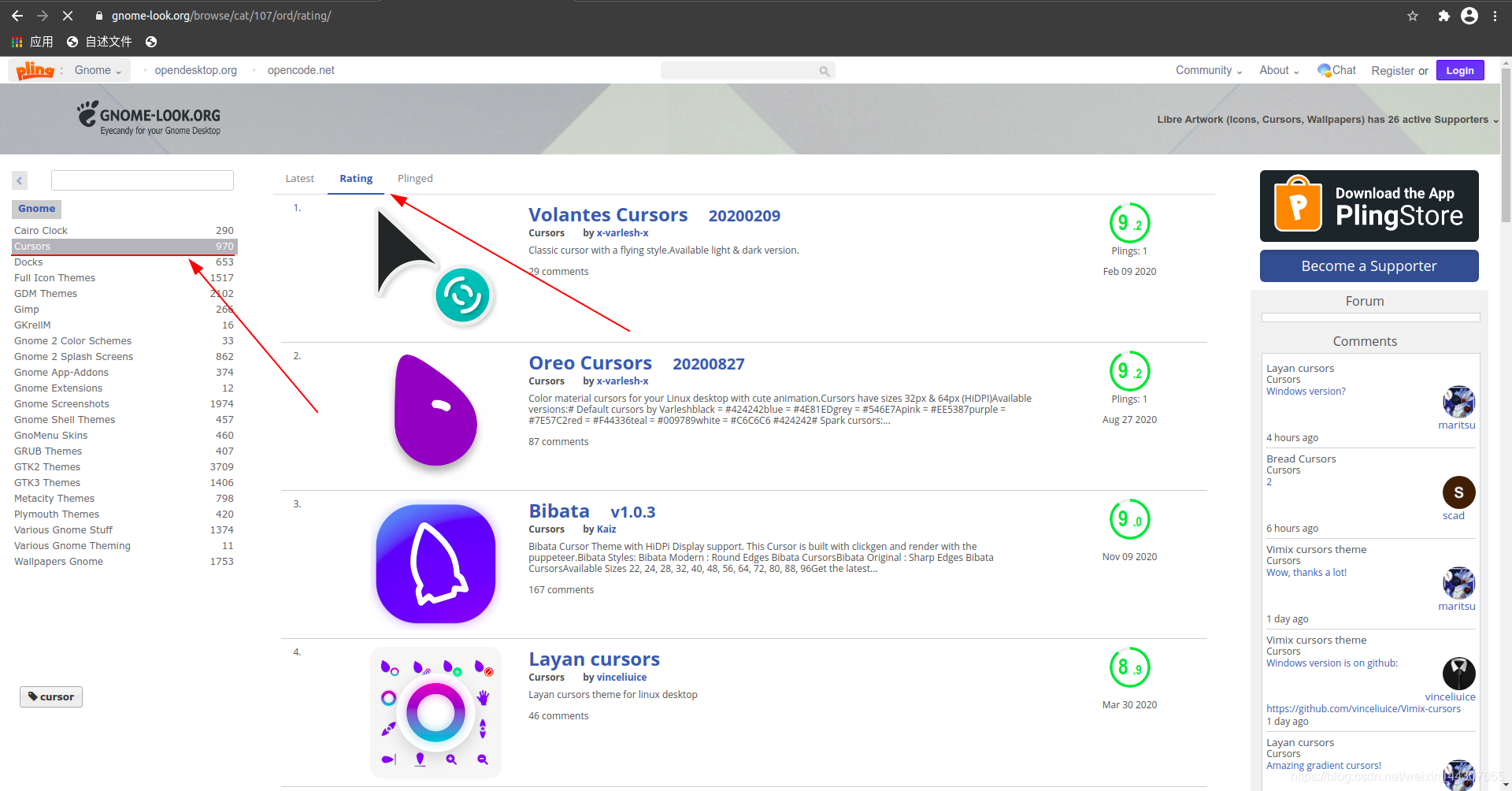Open opencode.net link
The width and height of the screenshot is (1512, 791).
click(x=301, y=70)
